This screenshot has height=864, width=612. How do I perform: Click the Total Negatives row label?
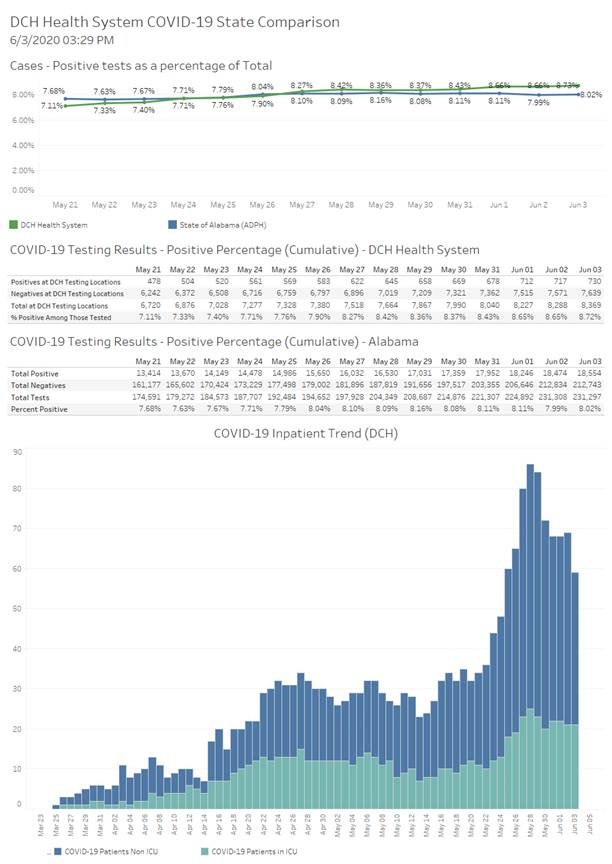click(38, 385)
